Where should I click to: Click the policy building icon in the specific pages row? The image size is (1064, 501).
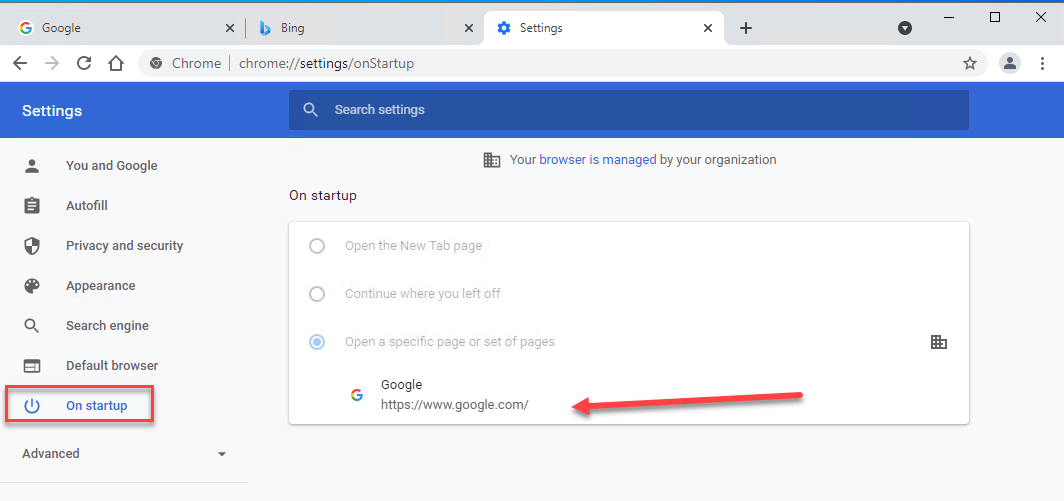click(938, 342)
